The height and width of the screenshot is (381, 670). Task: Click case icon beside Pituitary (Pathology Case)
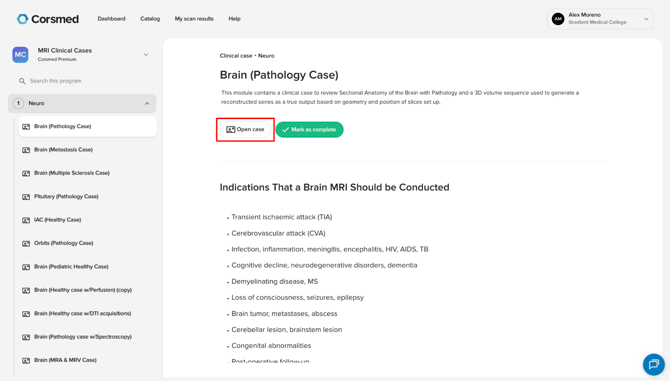click(x=26, y=197)
